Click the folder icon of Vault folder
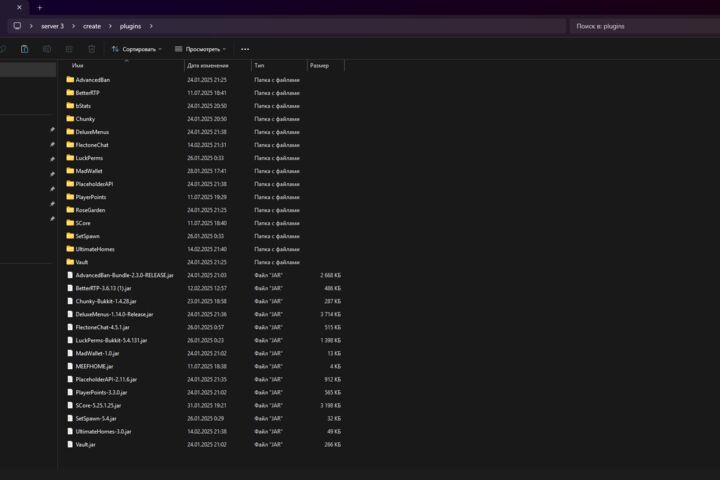Viewport: 720px width, 480px height. point(70,262)
